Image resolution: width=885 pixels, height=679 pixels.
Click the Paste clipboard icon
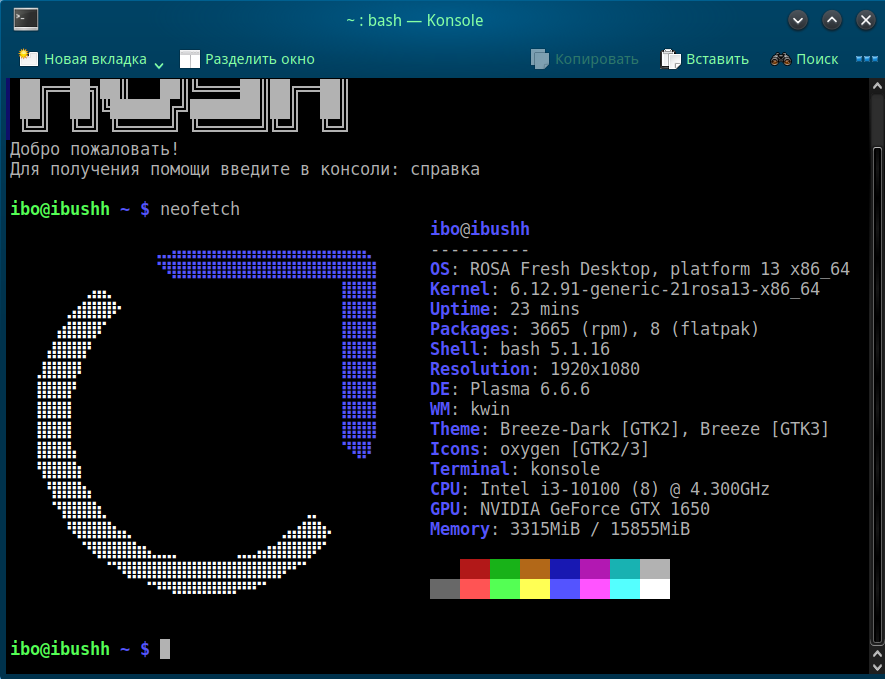(x=671, y=59)
